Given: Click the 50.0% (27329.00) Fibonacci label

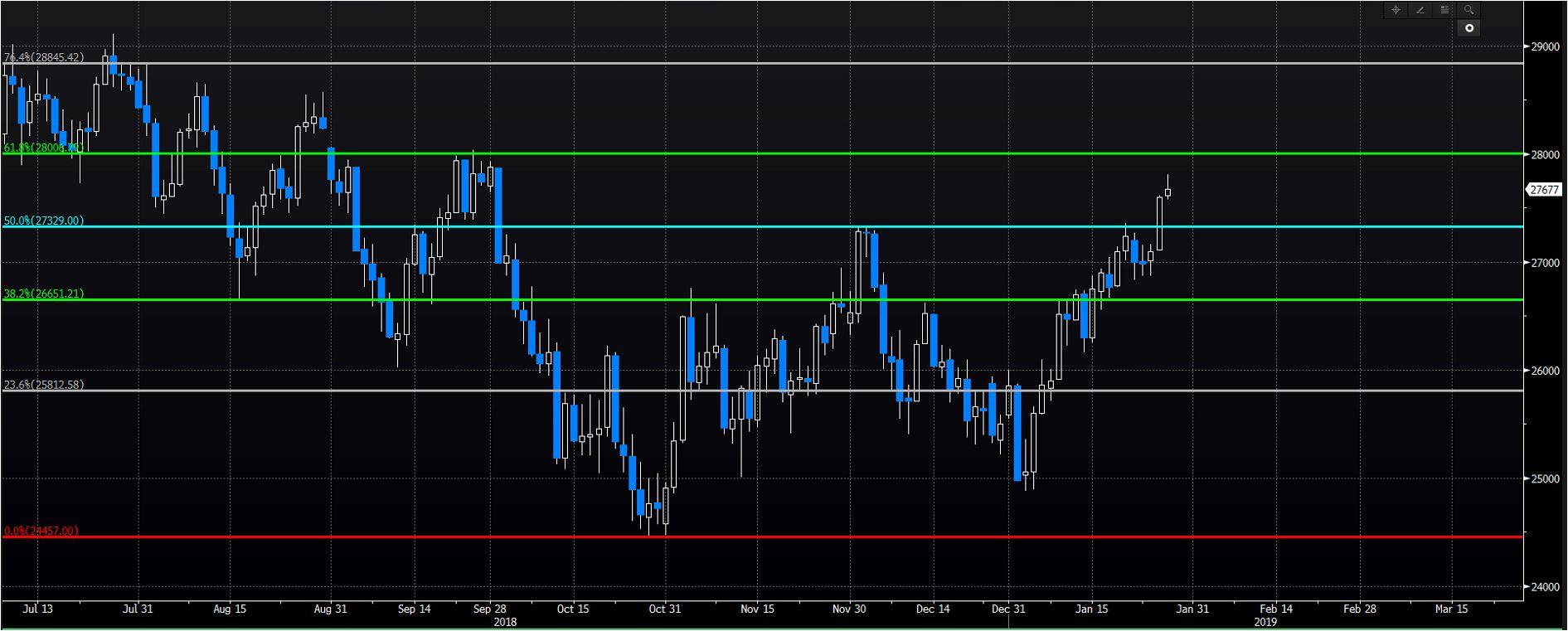Looking at the screenshot, I should tap(44, 221).
